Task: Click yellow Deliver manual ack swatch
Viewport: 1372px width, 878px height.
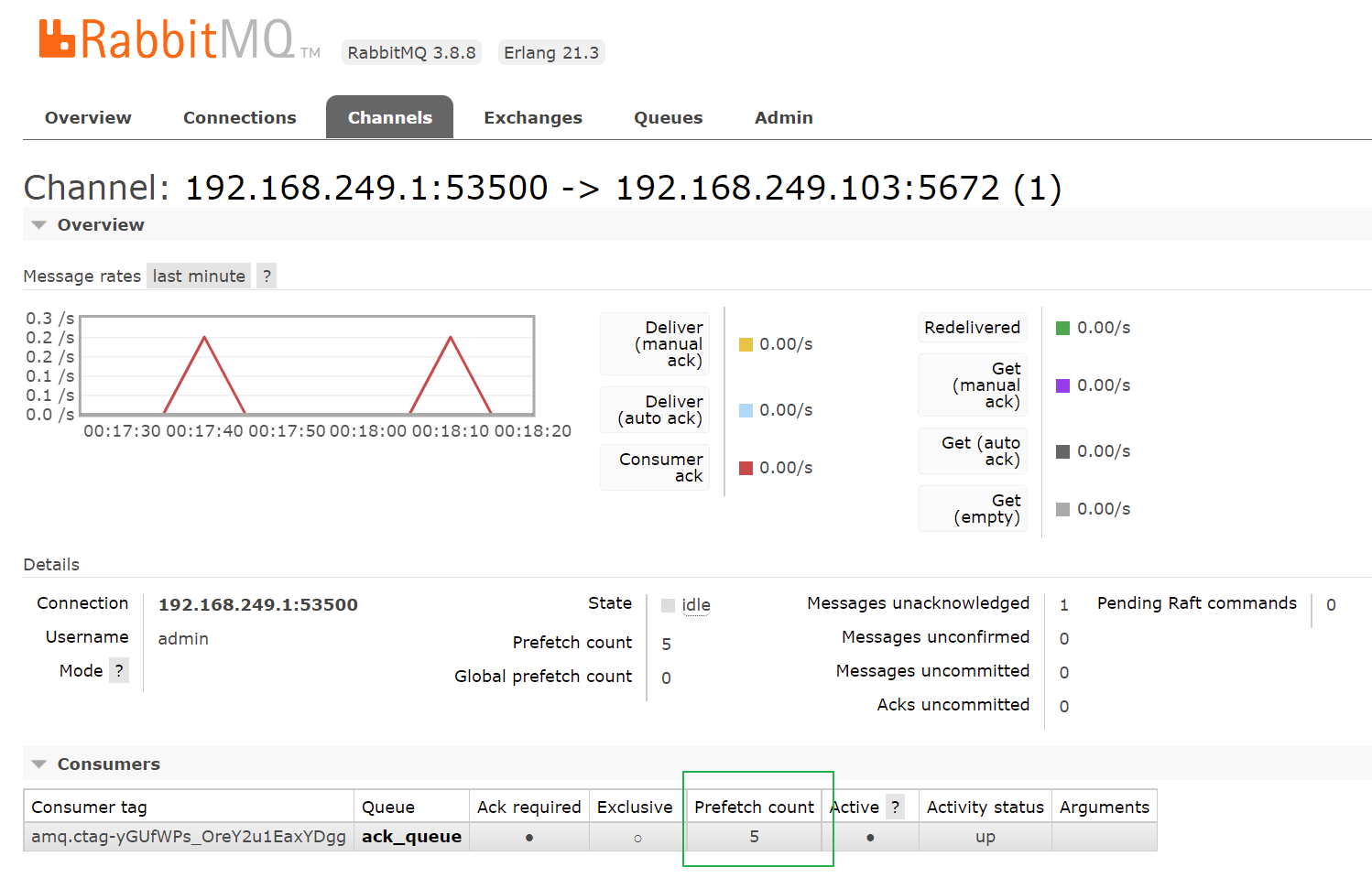Action: [x=746, y=344]
